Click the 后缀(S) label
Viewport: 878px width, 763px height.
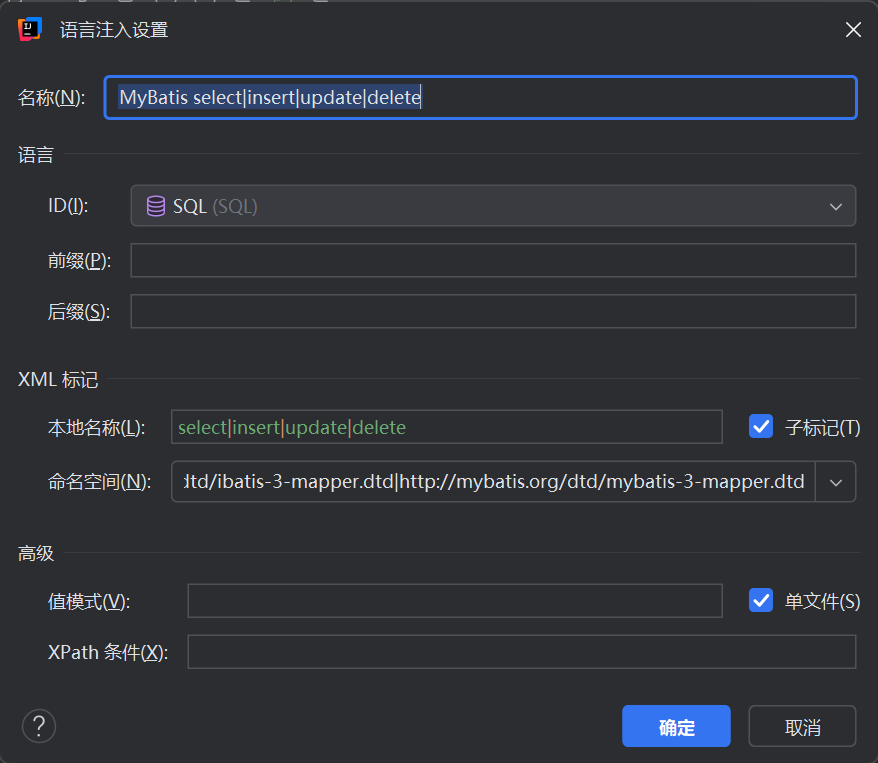[x=79, y=312]
